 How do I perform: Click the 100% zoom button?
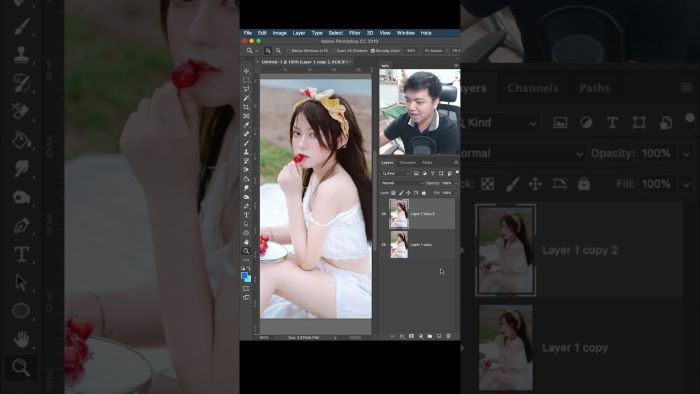click(x=411, y=51)
